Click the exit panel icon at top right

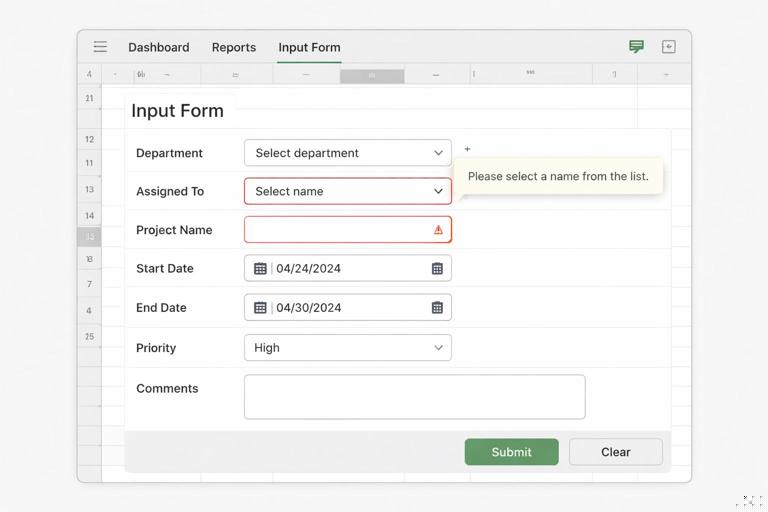click(x=669, y=47)
